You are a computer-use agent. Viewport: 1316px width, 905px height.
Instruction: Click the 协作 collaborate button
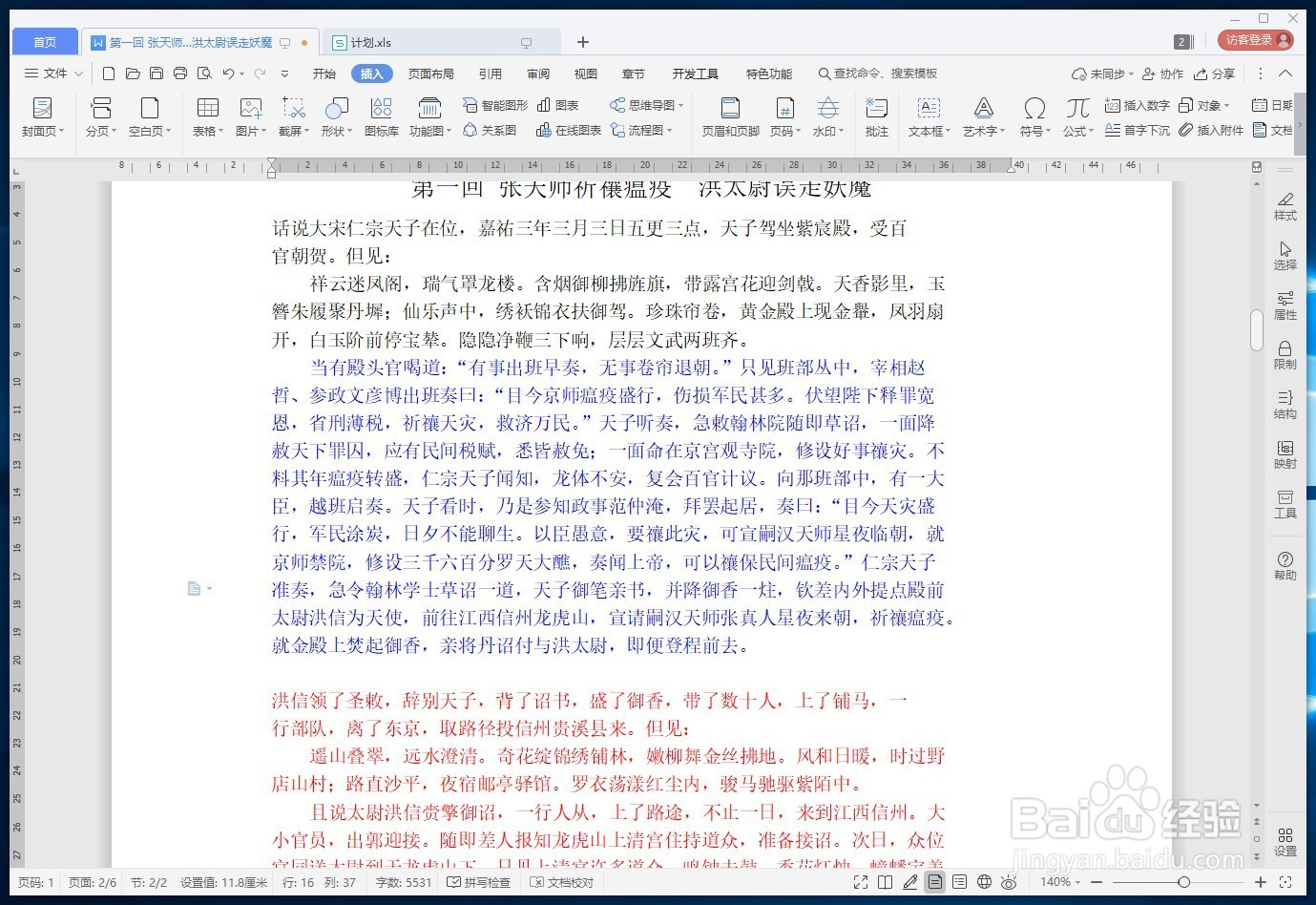coord(1163,74)
